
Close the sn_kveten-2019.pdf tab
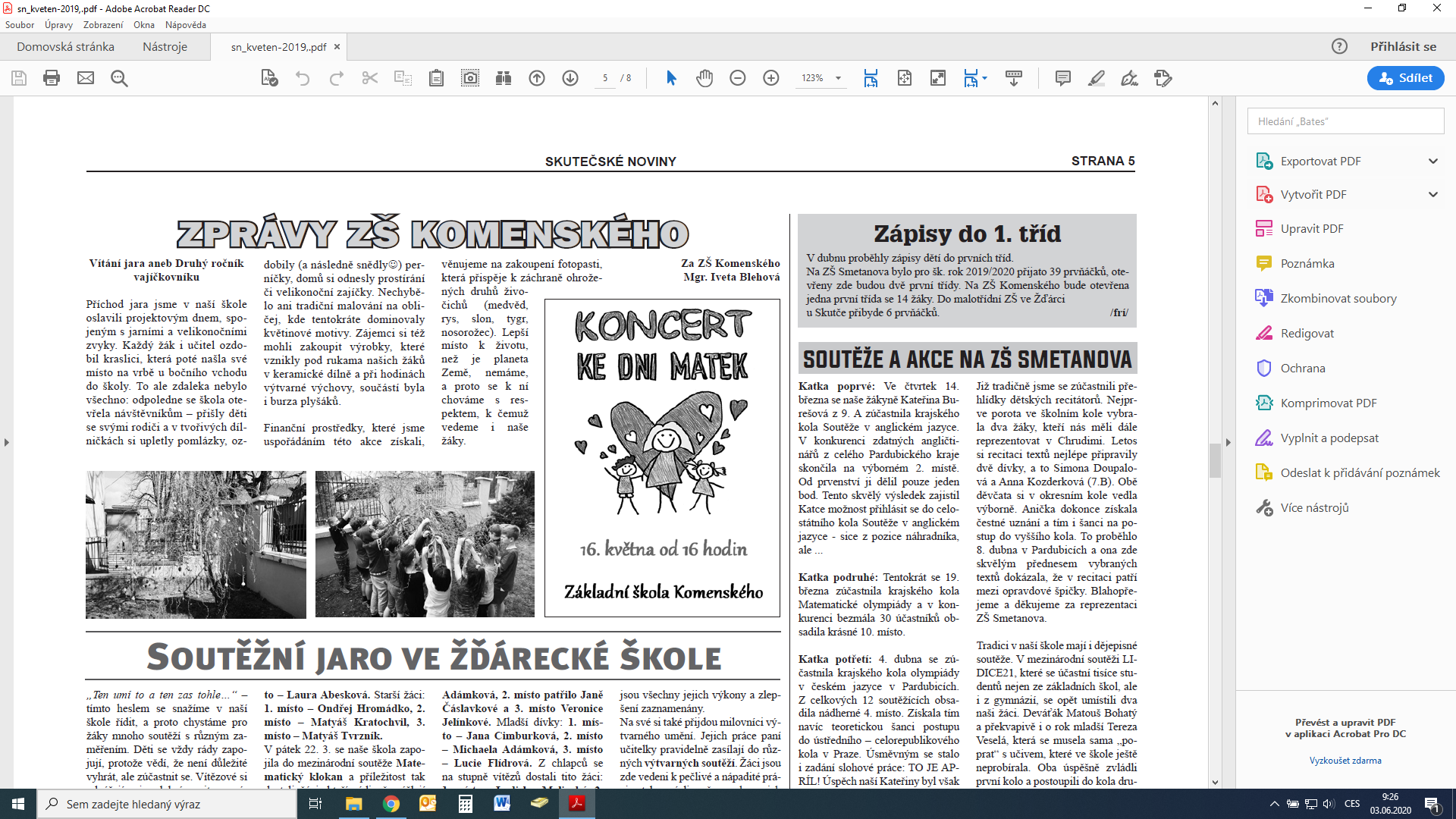337,46
